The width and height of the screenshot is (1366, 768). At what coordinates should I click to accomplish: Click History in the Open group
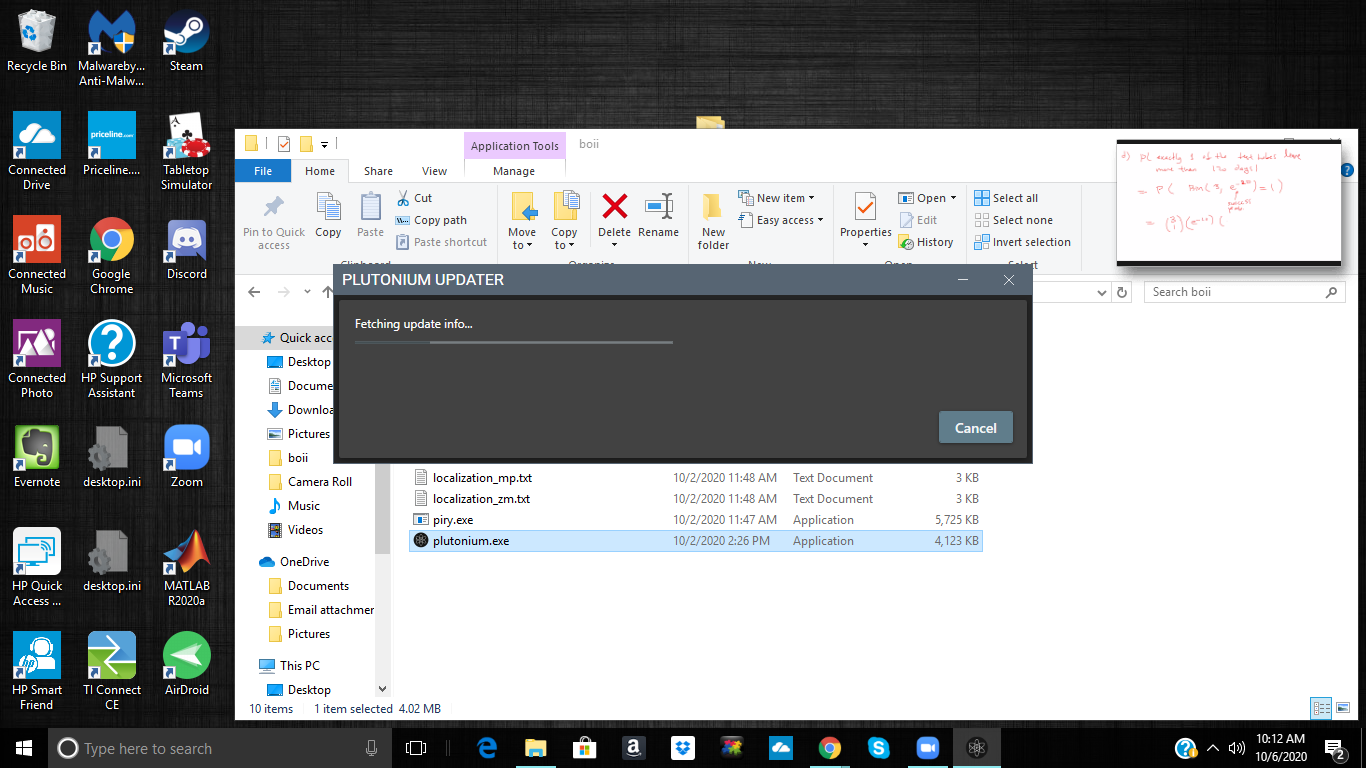(x=926, y=242)
